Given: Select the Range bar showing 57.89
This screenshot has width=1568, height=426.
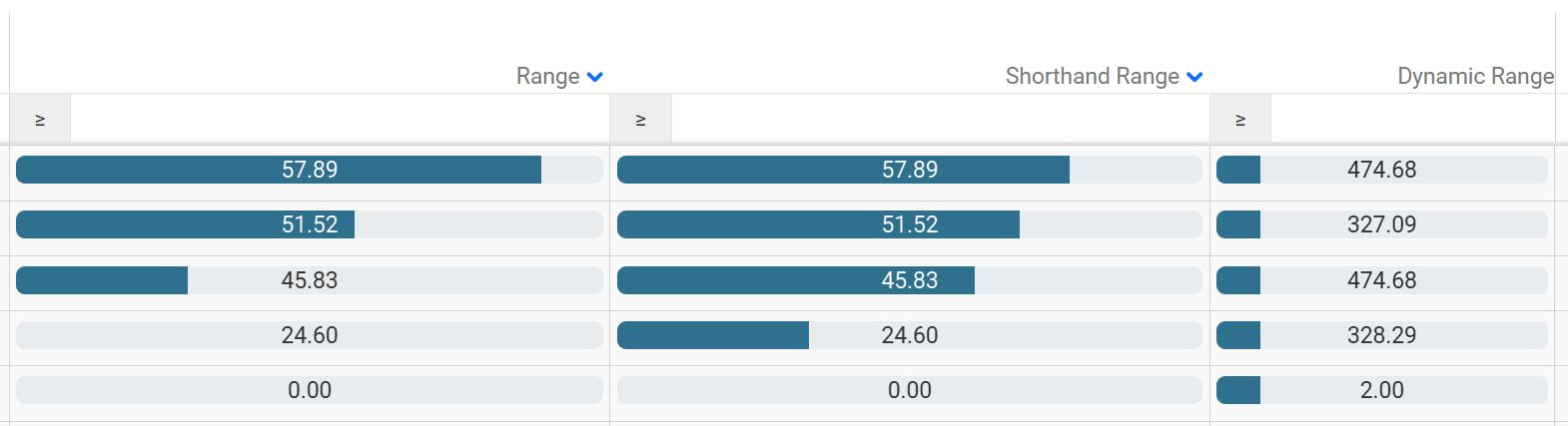Looking at the screenshot, I should 310,170.
